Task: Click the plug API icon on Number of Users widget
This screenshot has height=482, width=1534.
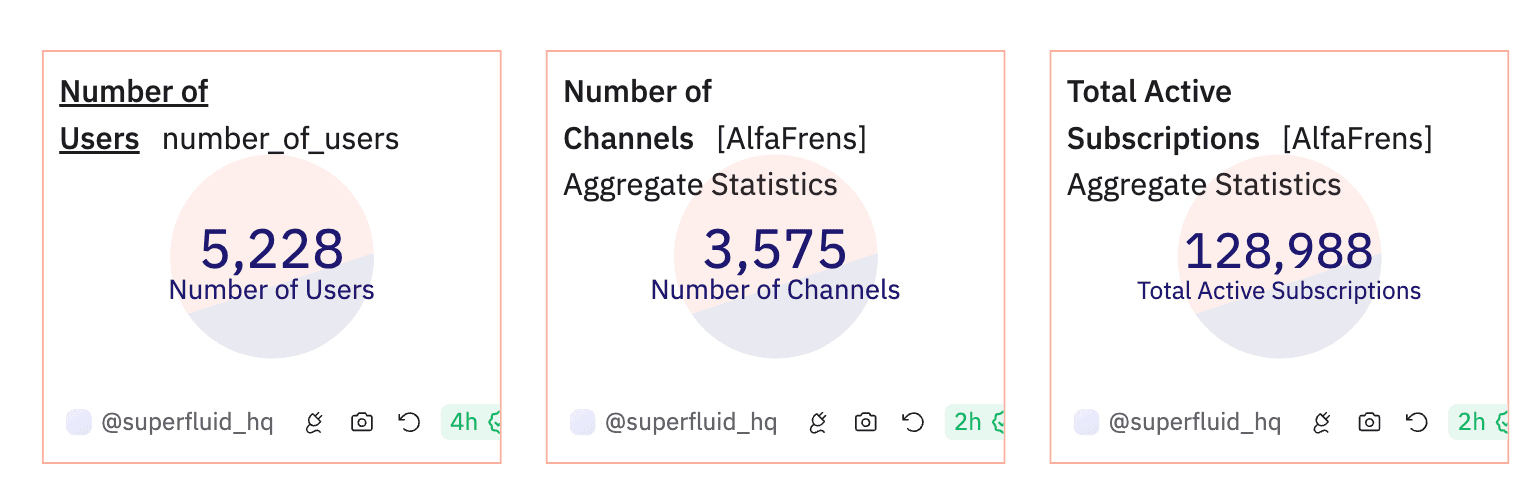Action: (314, 423)
